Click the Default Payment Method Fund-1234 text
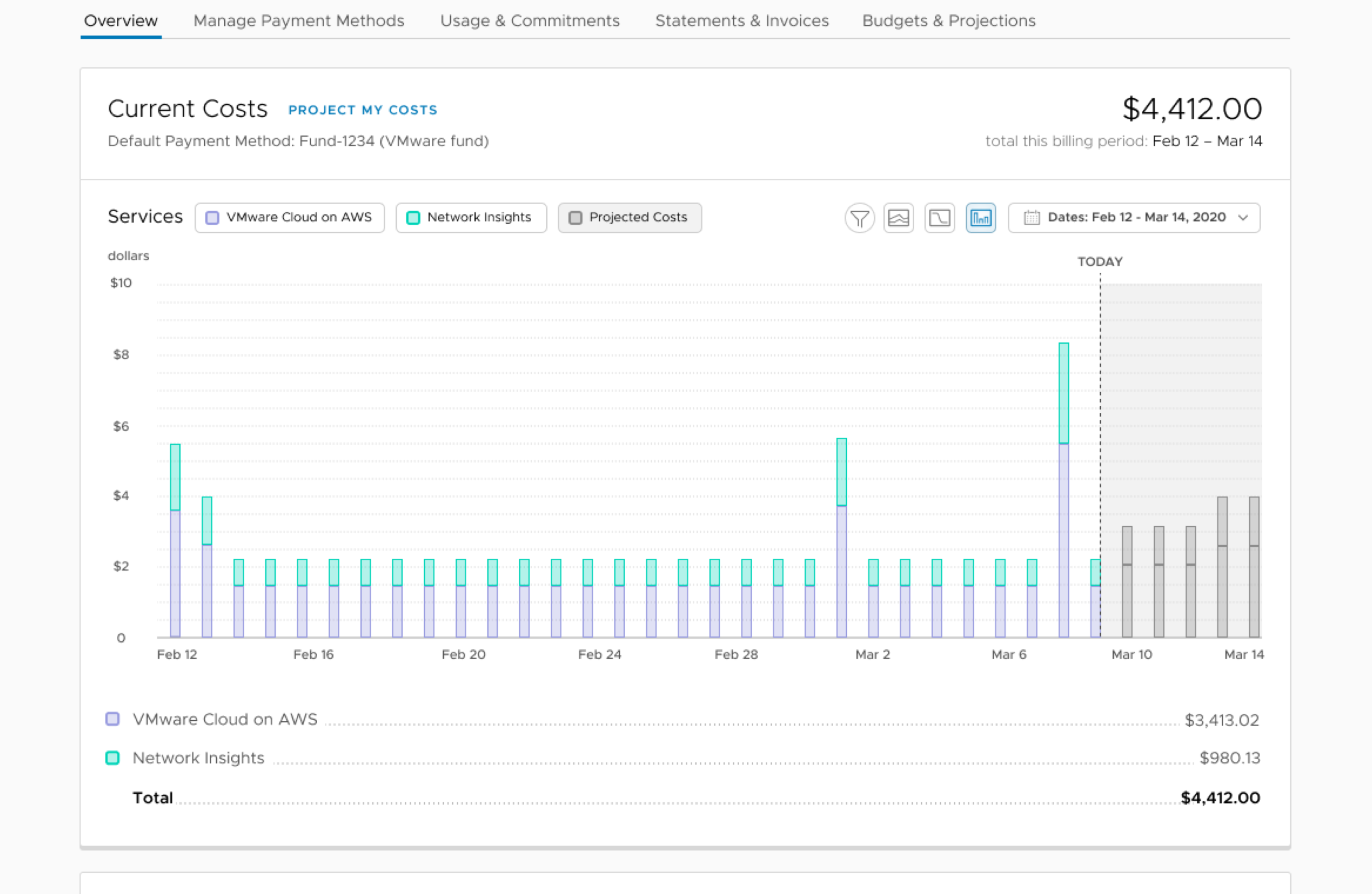Viewport: 1372px width, 894px height. pos(298,141)
